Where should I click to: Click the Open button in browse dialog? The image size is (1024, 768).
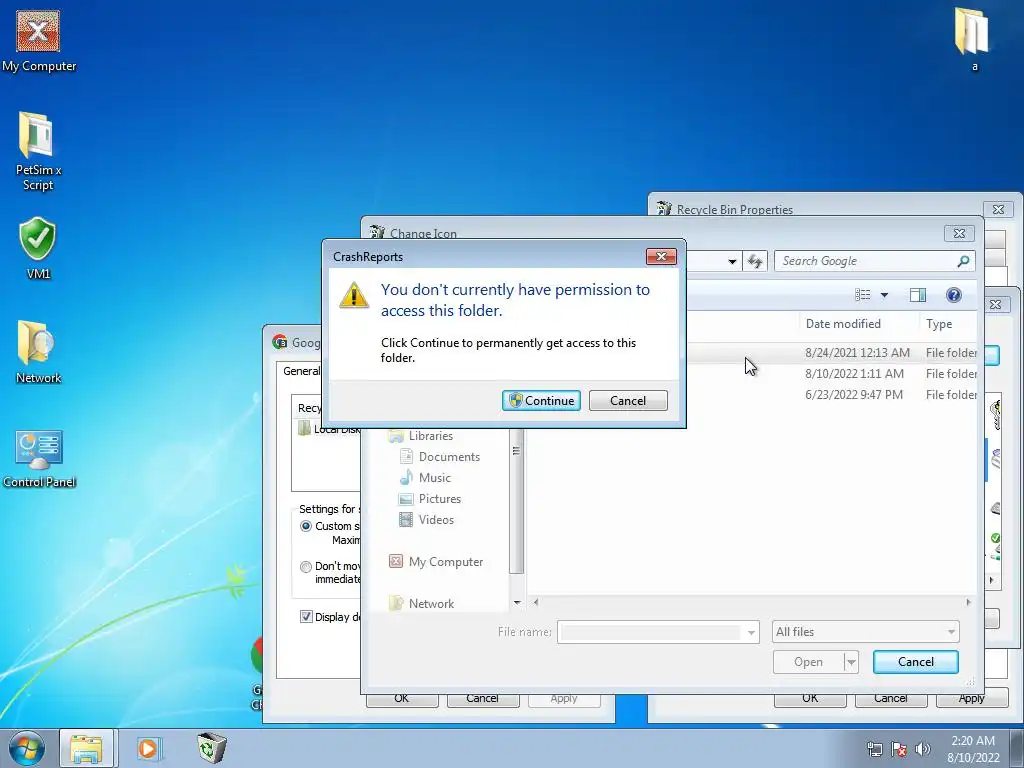coord(808,662)
